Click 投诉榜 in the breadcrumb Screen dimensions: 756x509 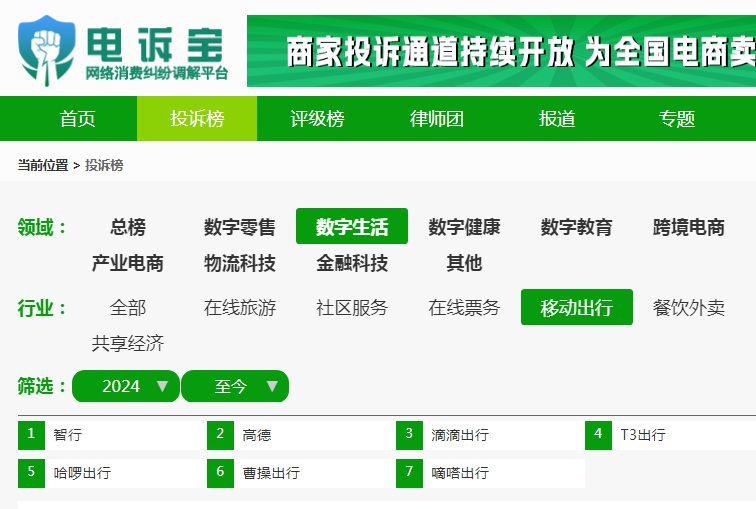click(104, 165)
